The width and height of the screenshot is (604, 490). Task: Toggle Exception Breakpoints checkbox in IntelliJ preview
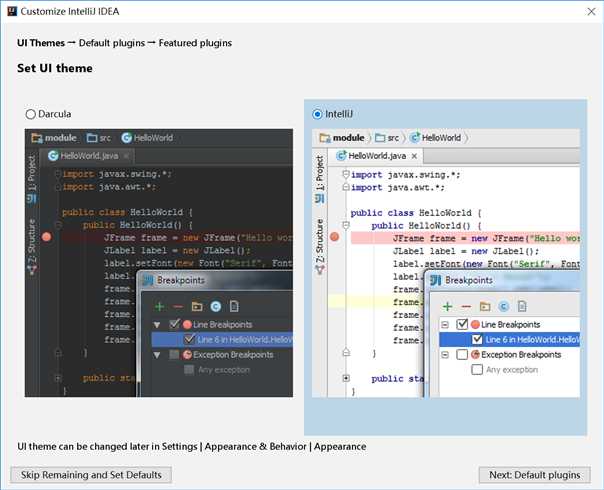point(462,354)
